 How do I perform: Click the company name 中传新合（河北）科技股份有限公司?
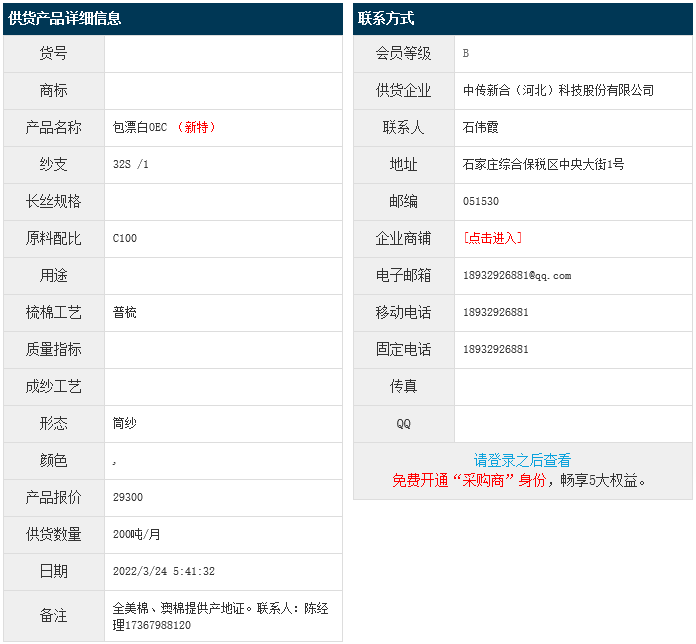tap(558, 90)
